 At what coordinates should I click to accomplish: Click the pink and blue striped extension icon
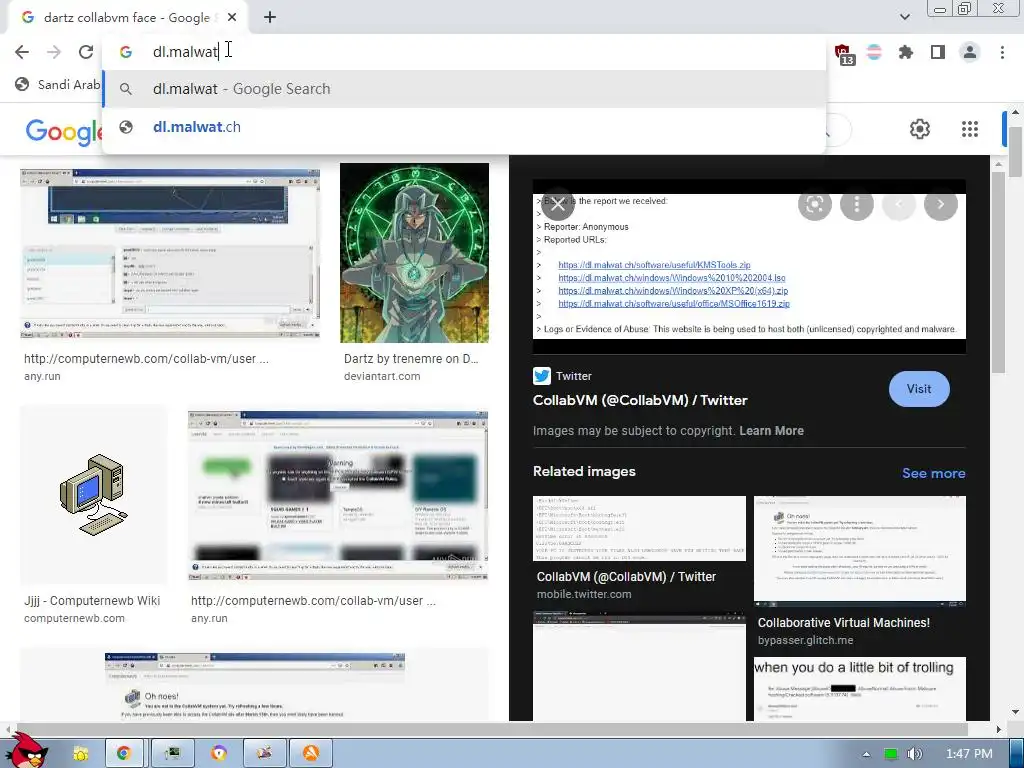tap(874, 52)
